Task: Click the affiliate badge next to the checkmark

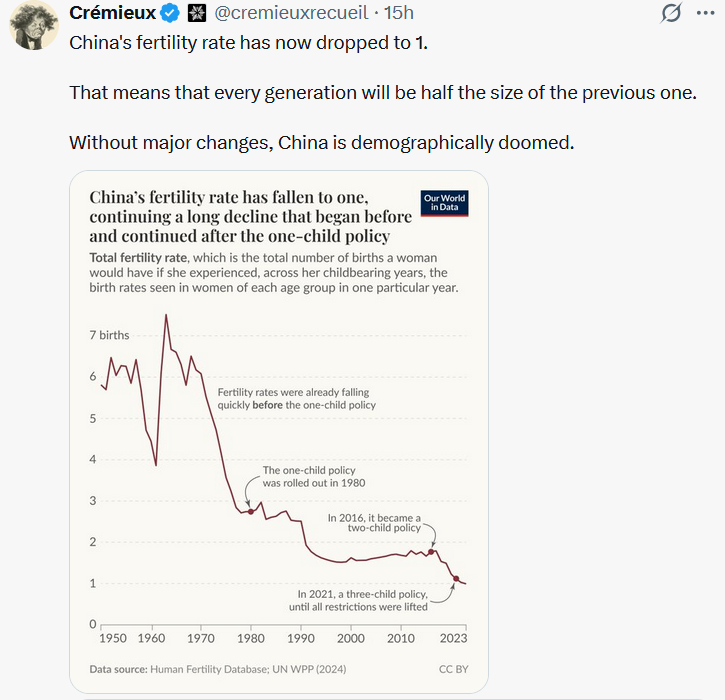Action: coord(197,13)
